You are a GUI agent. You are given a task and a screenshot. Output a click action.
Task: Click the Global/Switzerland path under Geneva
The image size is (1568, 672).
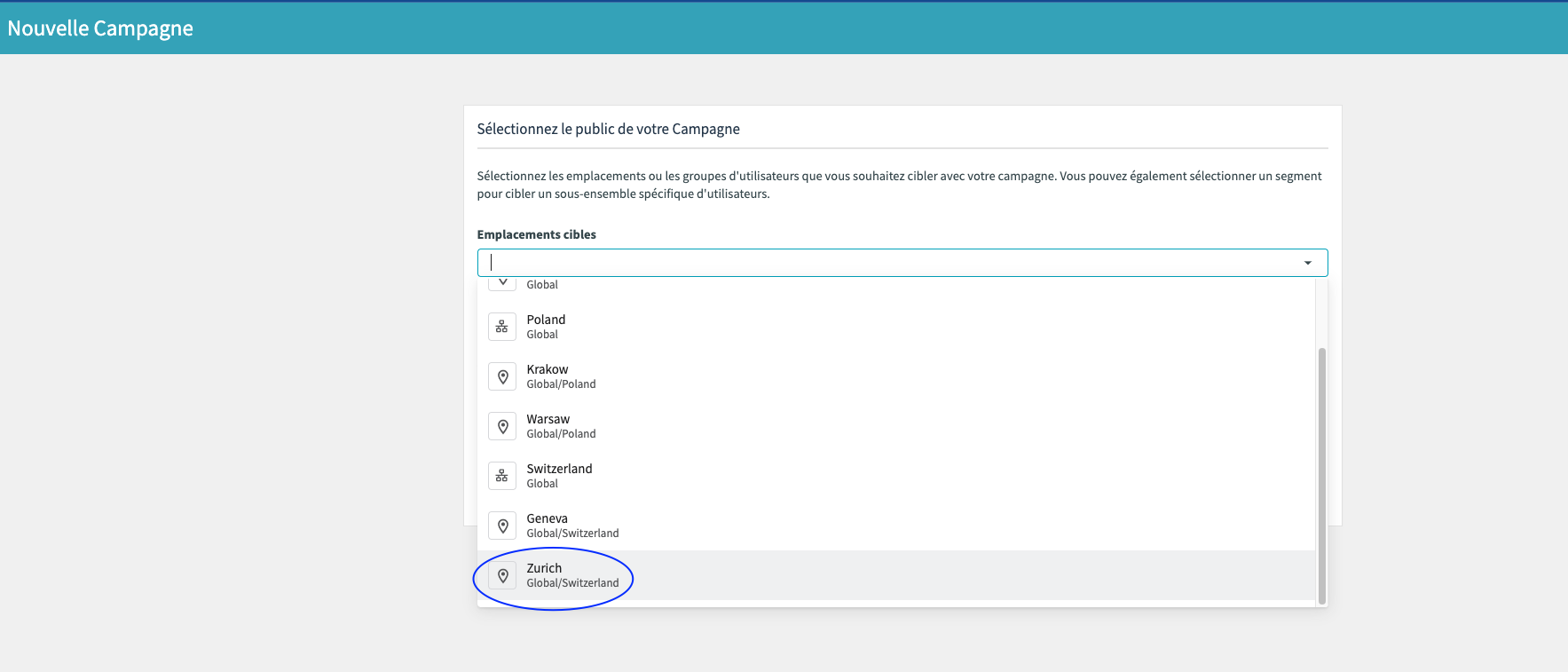pyautogui.click(x=572, y=534)
